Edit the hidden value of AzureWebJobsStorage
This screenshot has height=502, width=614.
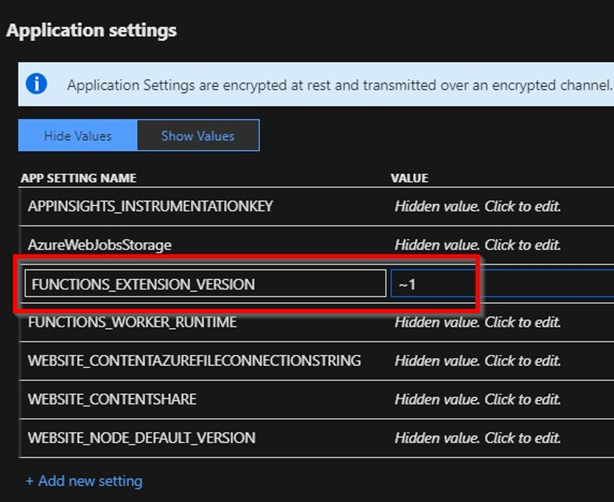click(477, 245)
